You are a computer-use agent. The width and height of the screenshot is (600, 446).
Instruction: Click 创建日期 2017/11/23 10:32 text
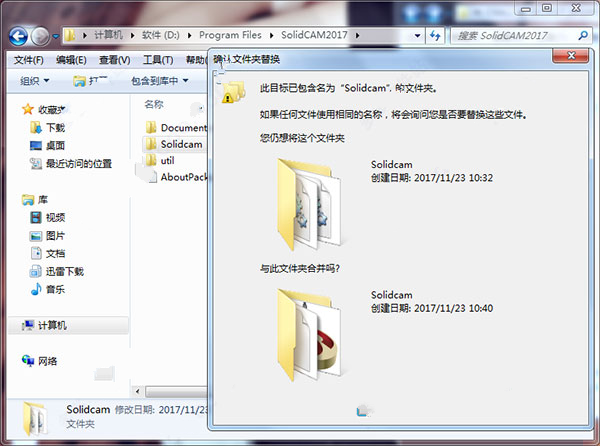pos(432,178)
